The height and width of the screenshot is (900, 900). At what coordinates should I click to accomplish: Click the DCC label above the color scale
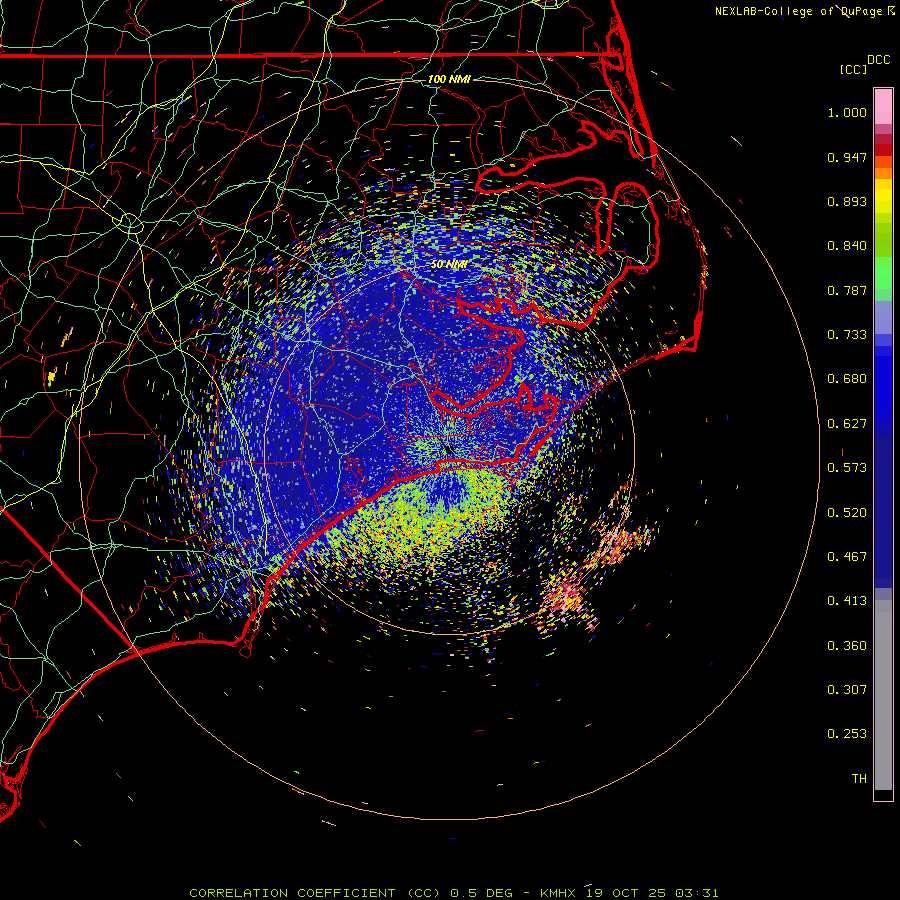click(x=878, y=60)
